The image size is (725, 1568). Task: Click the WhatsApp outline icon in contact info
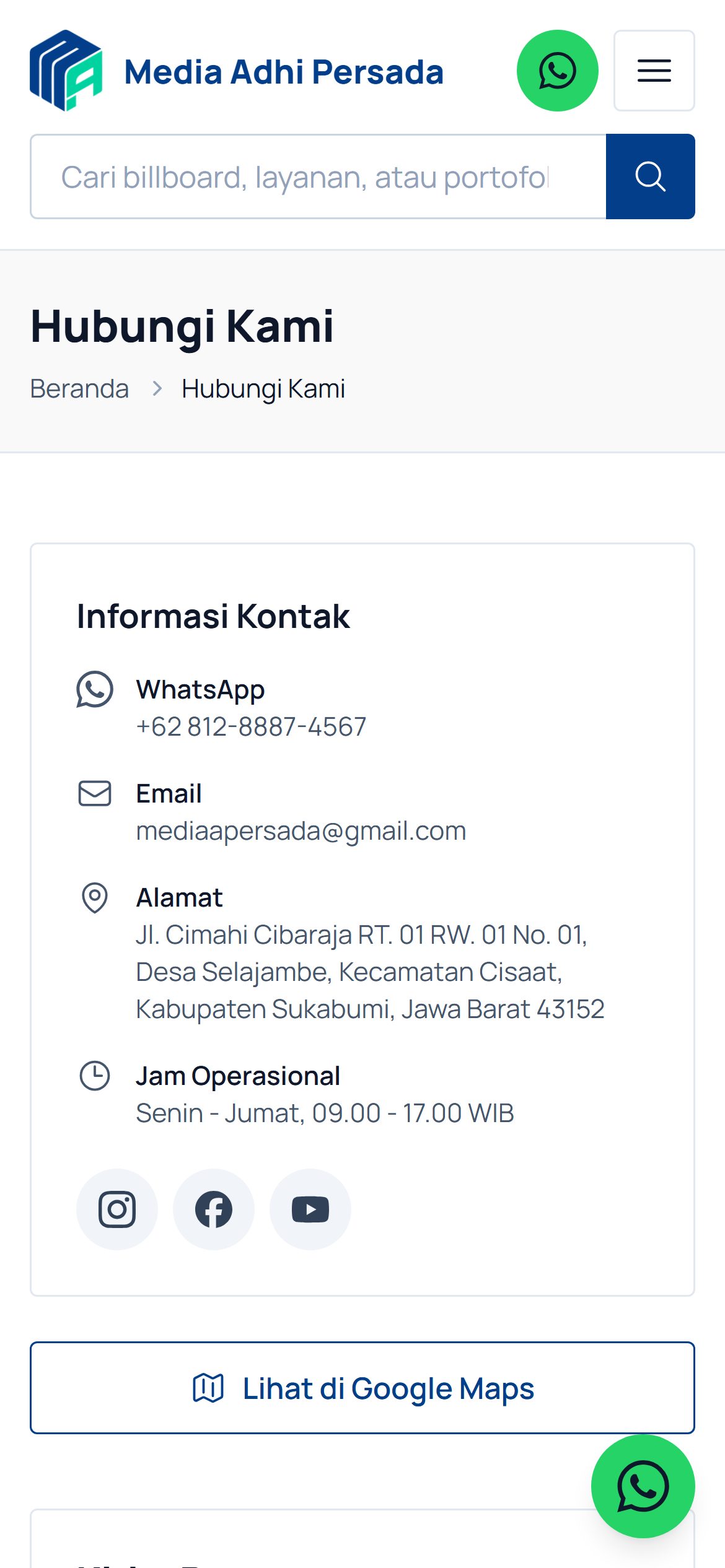(95, 689)
